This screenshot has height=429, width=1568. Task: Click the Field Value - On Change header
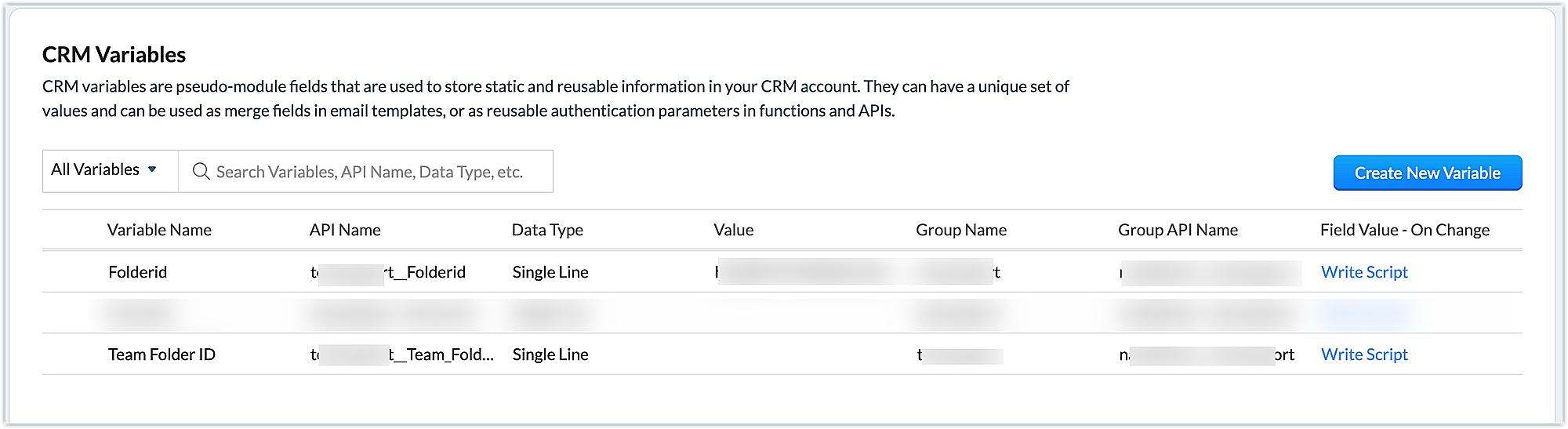coord(1404,230)
